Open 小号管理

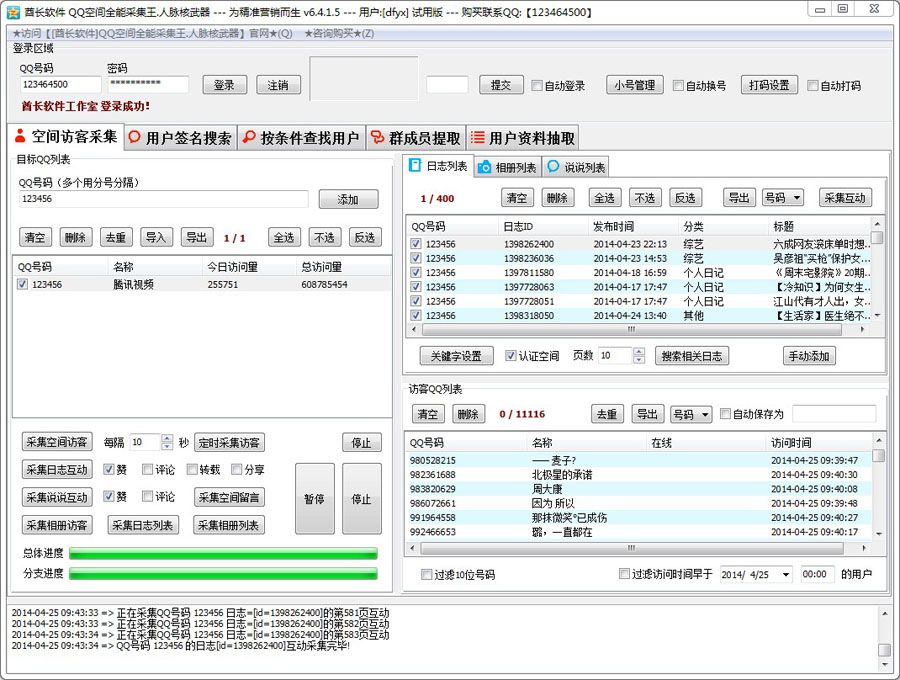click(635, 85)
